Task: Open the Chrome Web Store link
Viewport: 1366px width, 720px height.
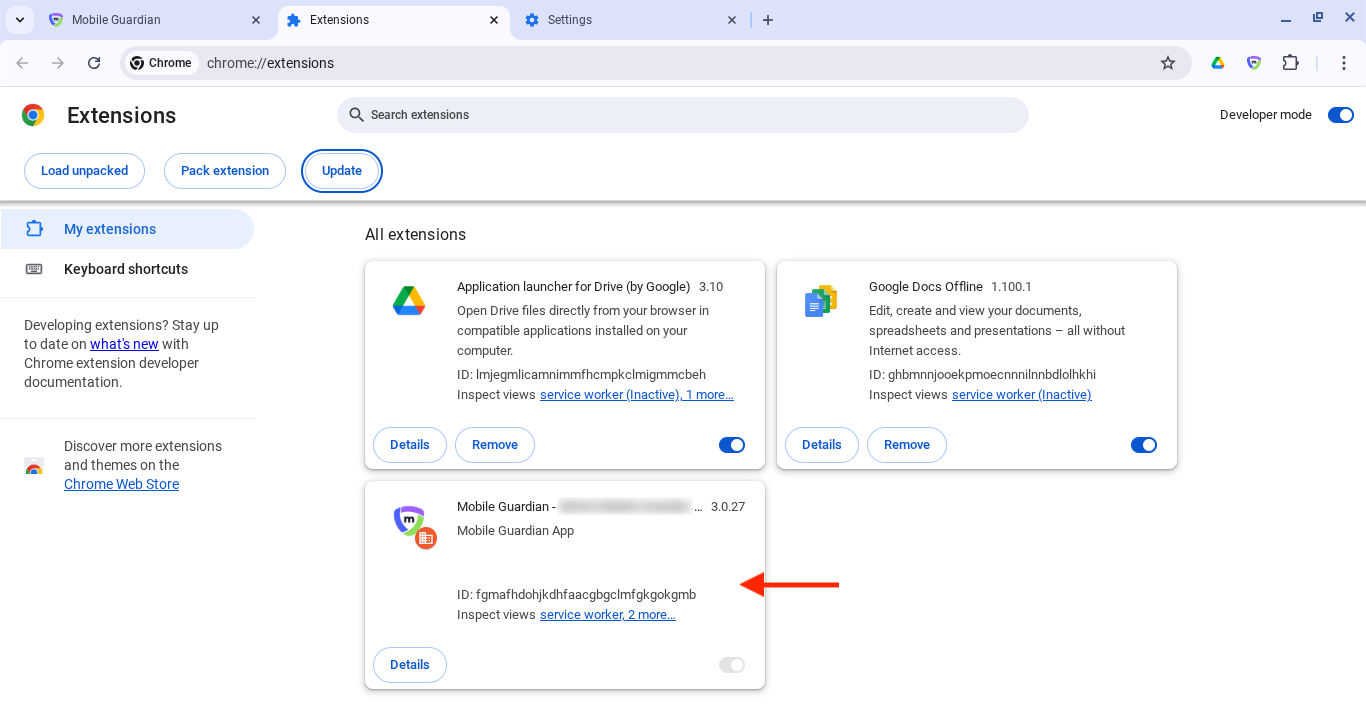Action: pyautogui.click(x=121, y=484)
